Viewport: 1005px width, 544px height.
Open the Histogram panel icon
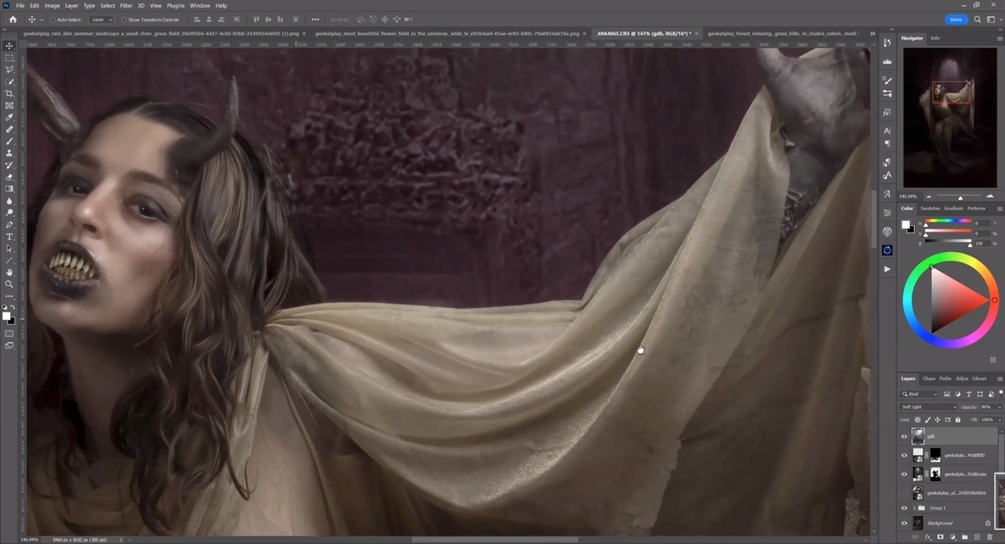(x=887, y=62)
